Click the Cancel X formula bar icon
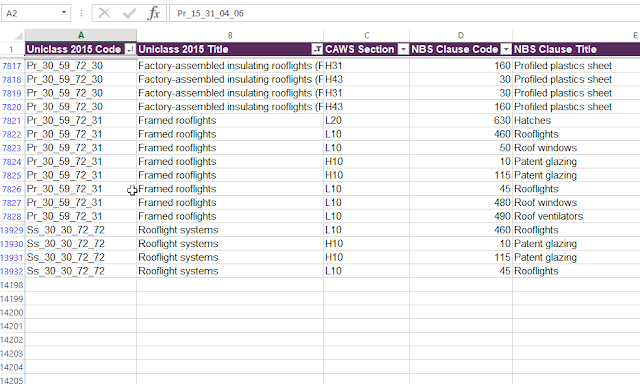The image size is (640, 384). tap(104, 13)
